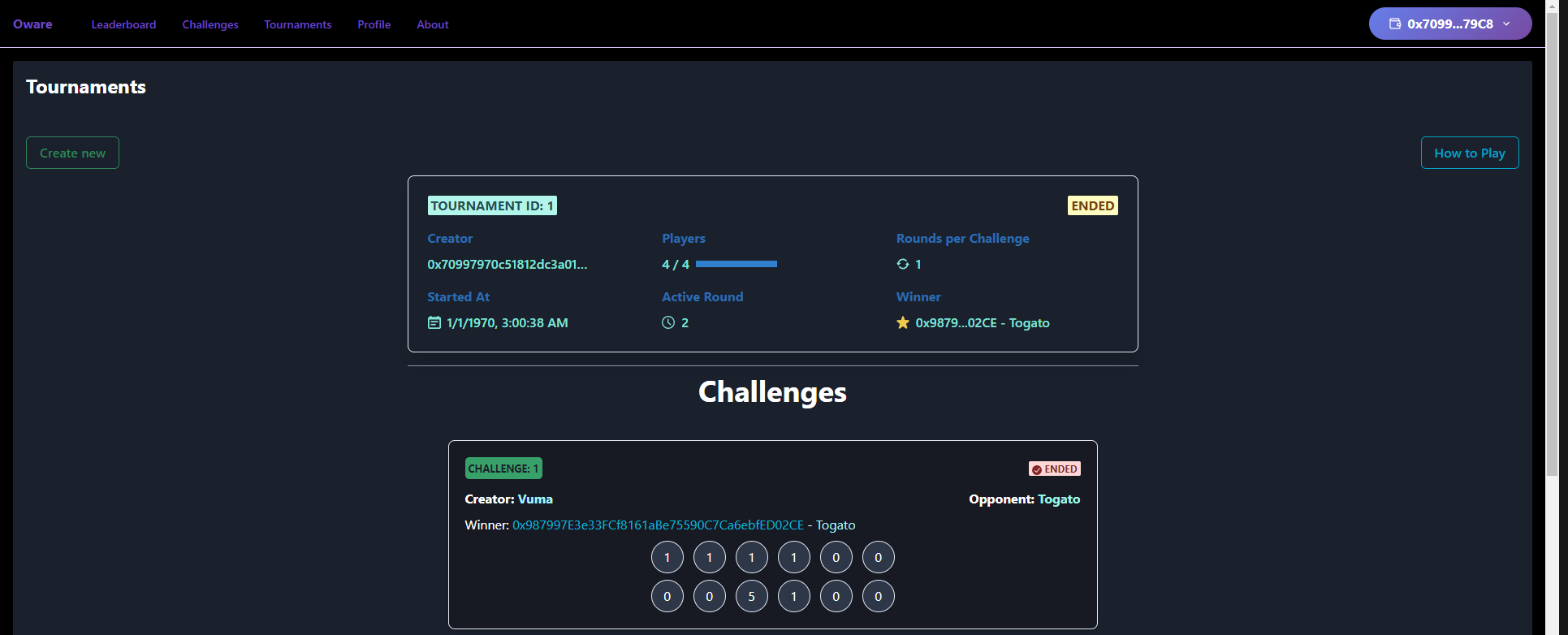Click winner text 0x9879...02CE - Togato
This screenshot has height=635, width=1568.
point(983,322)
